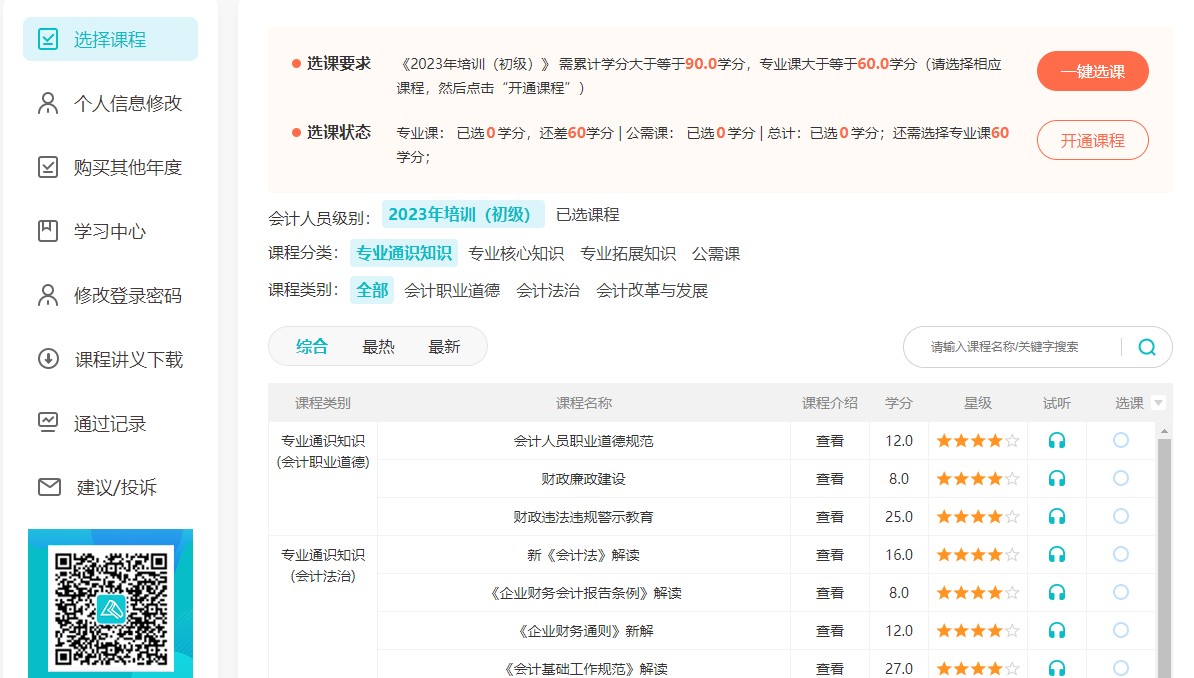Play the headphone preview for 财政廉政建设
Viewport: 1194px width, 678px height.
pyautogui.click(x=1056, y=478)
